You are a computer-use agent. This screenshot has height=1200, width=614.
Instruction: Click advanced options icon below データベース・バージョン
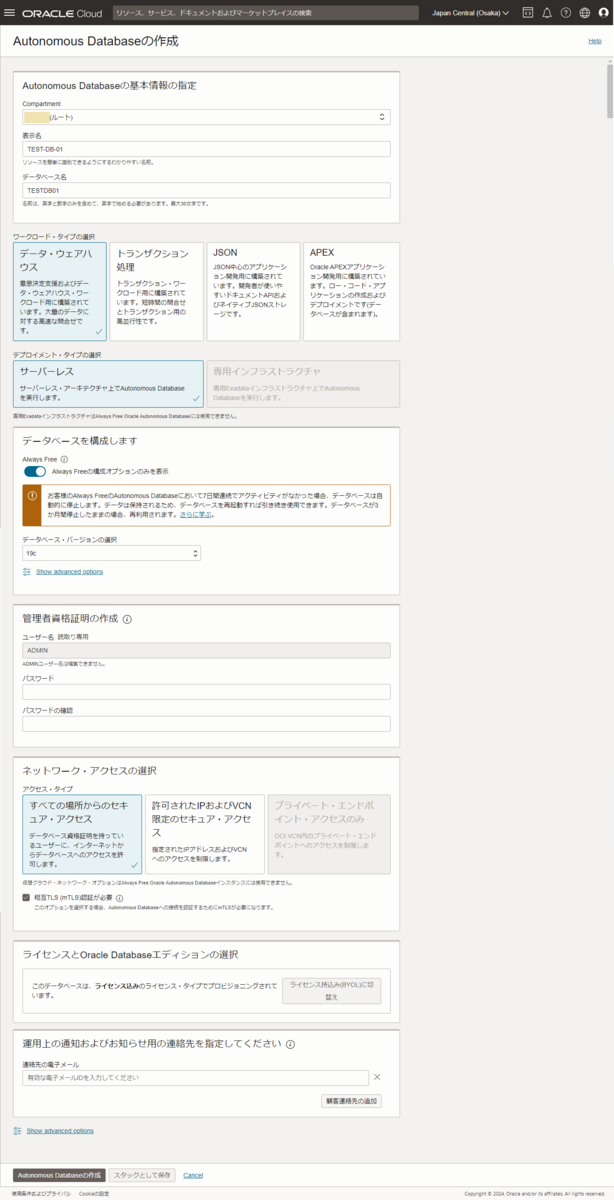27,572
